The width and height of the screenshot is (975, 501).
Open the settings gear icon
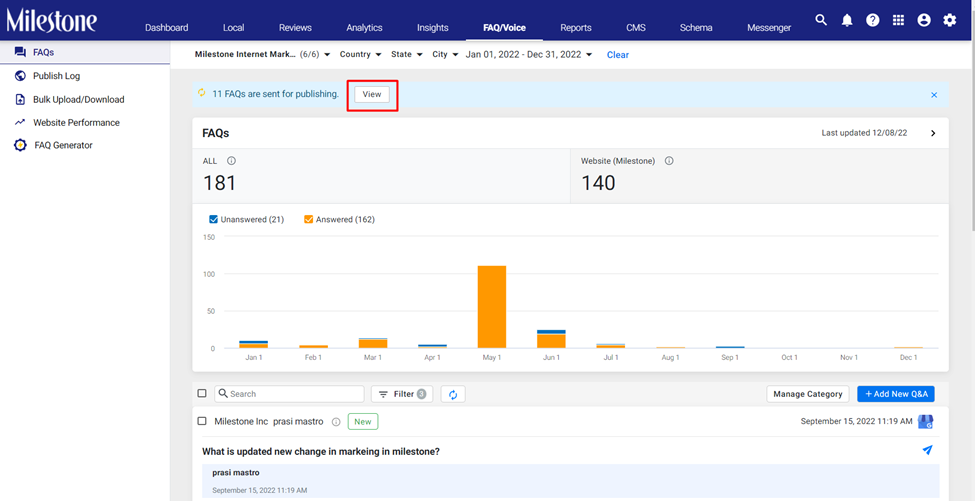(x=950, y=20)
